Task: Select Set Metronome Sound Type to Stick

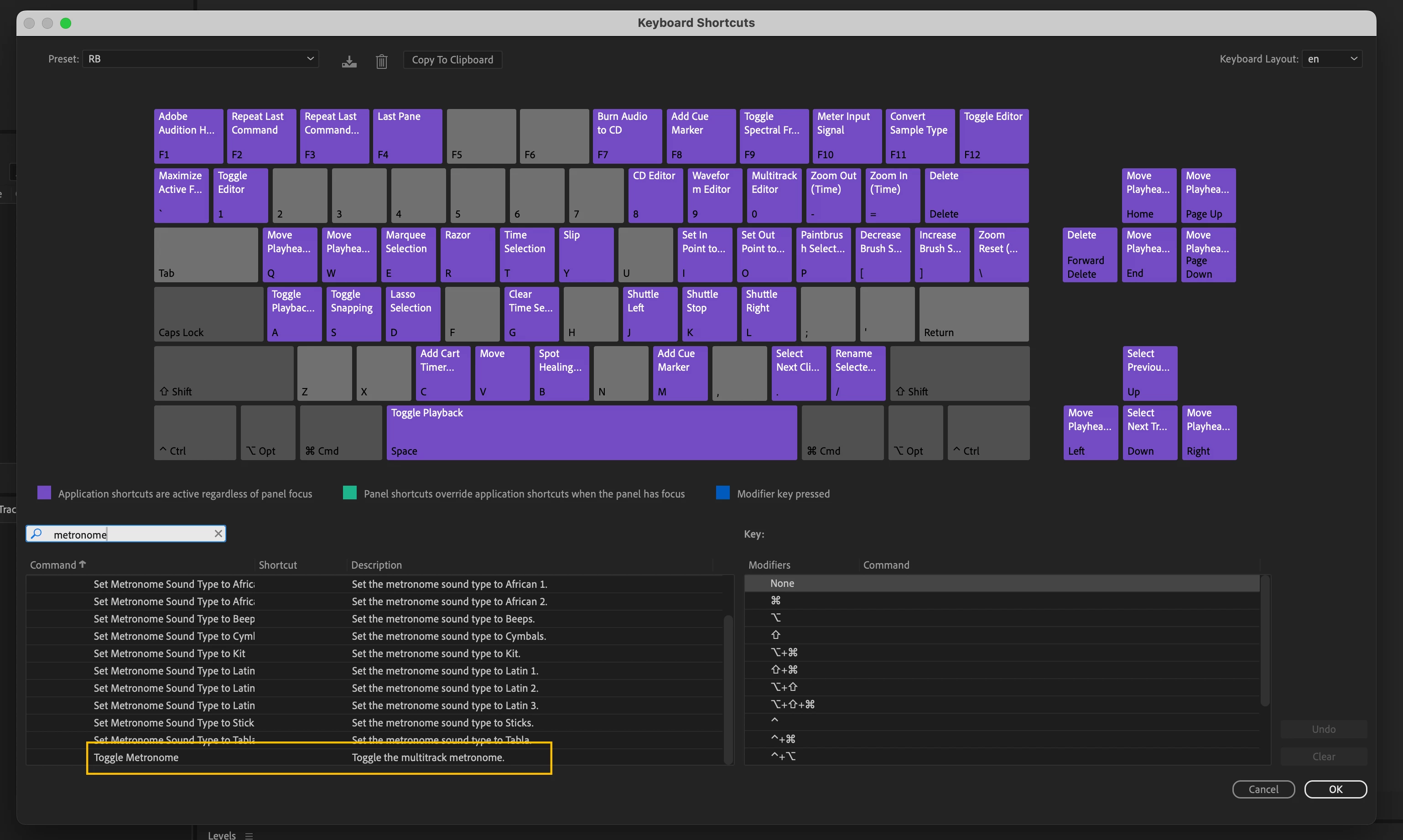Action: (x=374, y=723)
